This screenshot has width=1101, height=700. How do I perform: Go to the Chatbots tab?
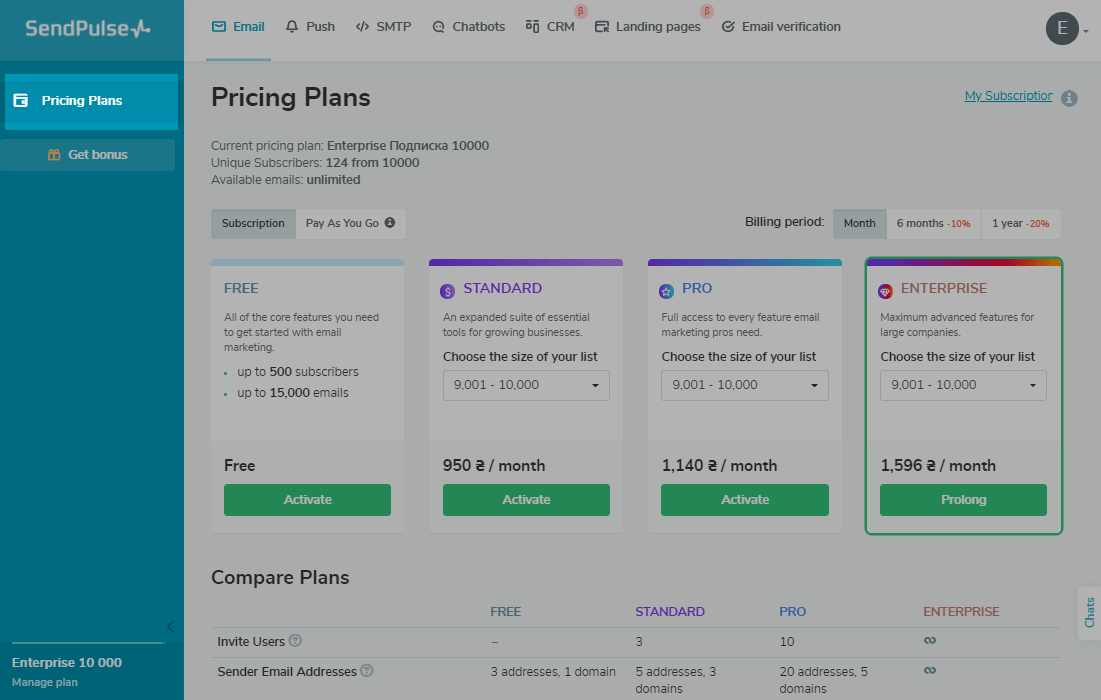click(x=468, y=27)
